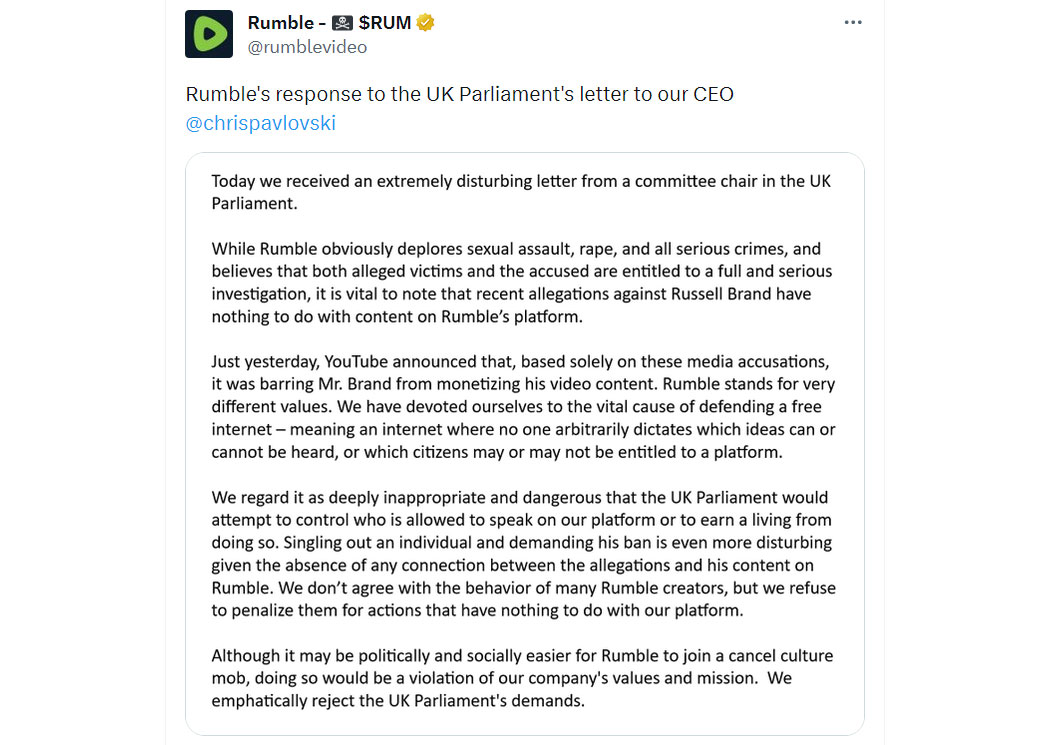Click the paragraph starting "Just yesterday, YouTube announced"
Viewport: 1050px width, 745px height.
click(523, 406)
